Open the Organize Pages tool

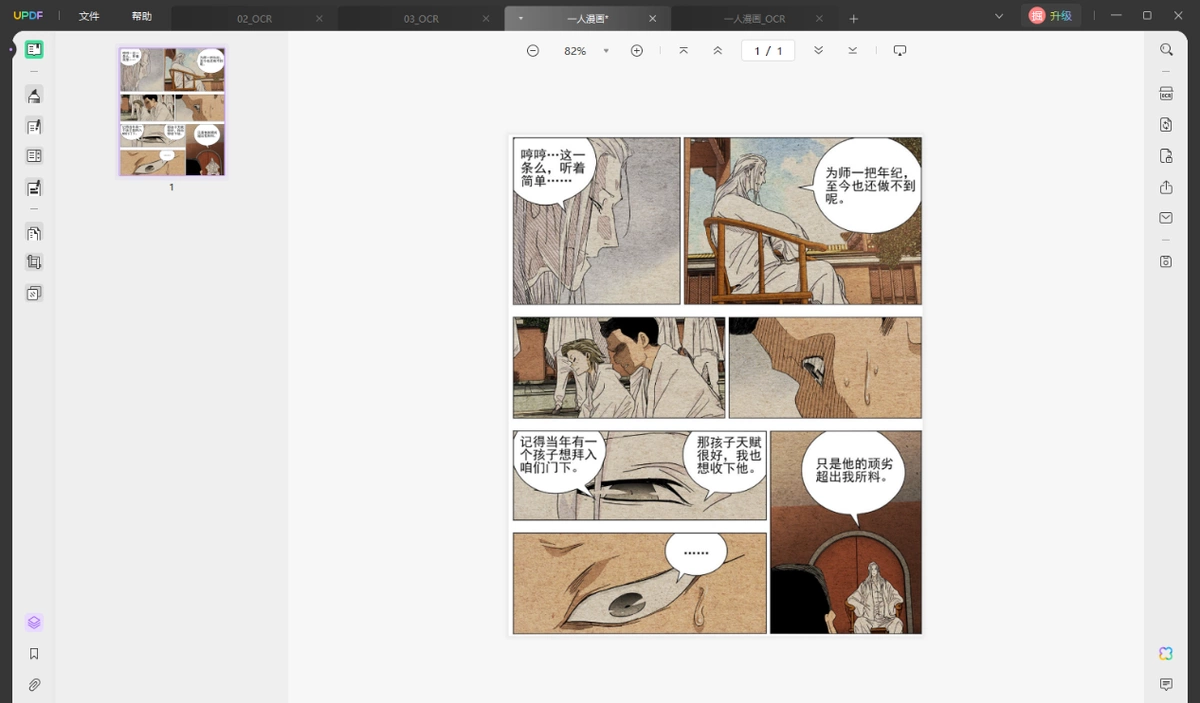(34, 233)
